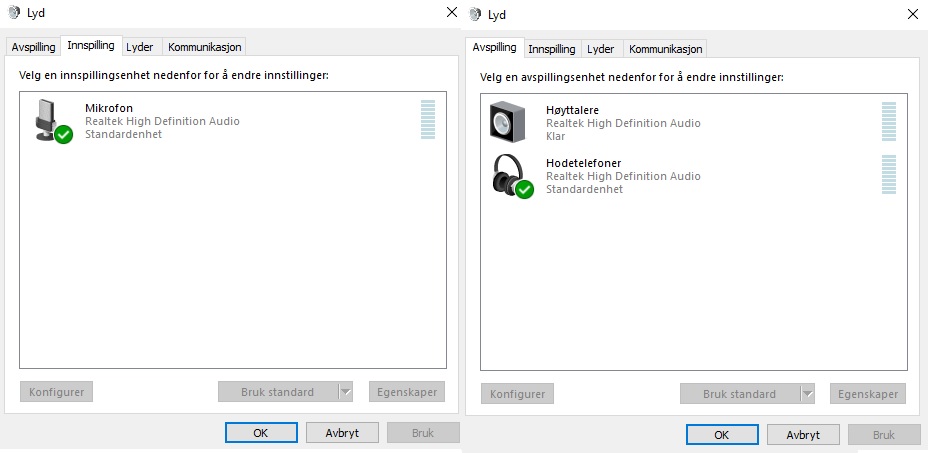Click Bruk standard in right window
The image size is (930, 453).
pyautogui.click(x=739, y=394)
